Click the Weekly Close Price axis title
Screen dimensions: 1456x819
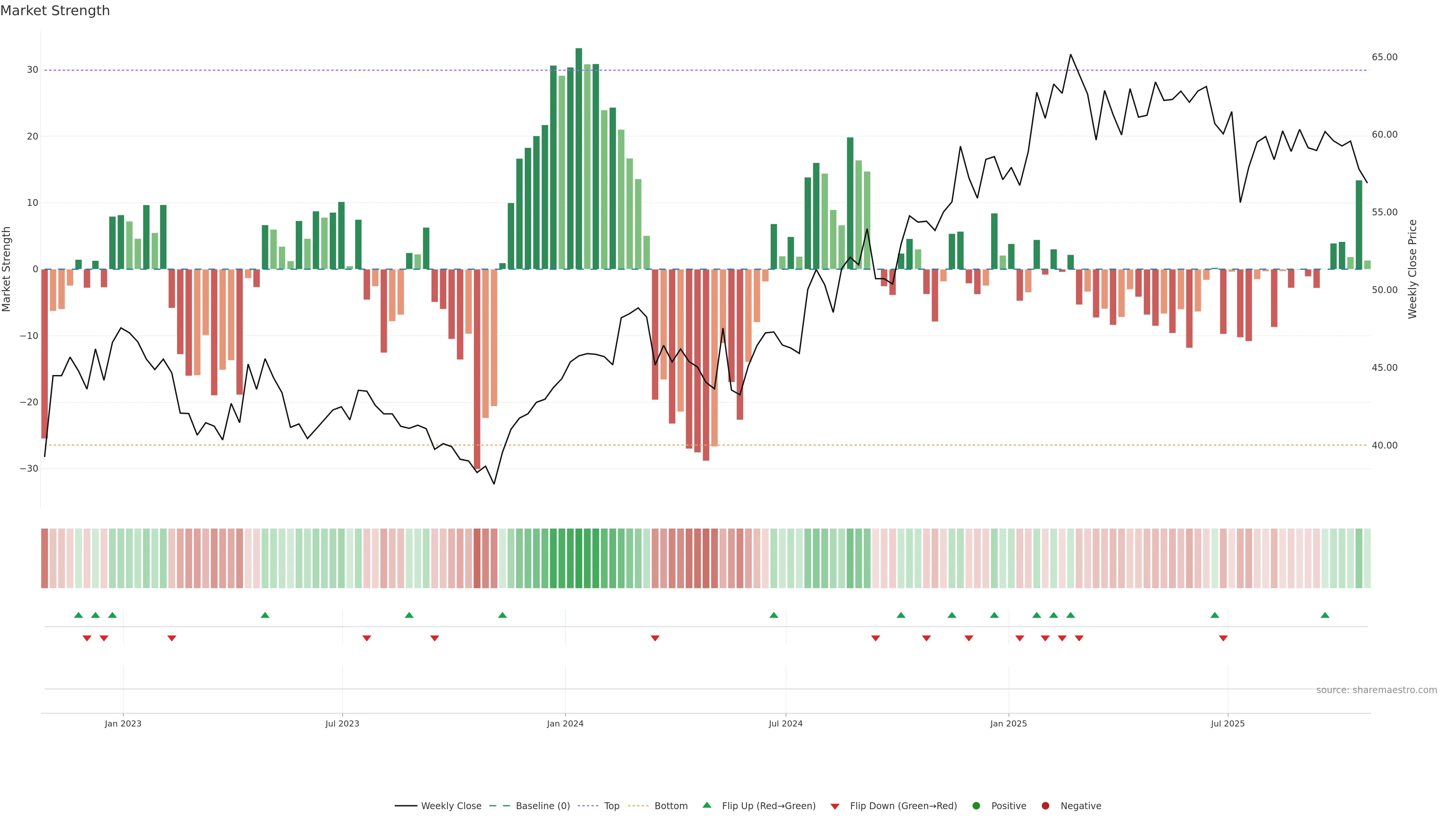click(1412, 269)
